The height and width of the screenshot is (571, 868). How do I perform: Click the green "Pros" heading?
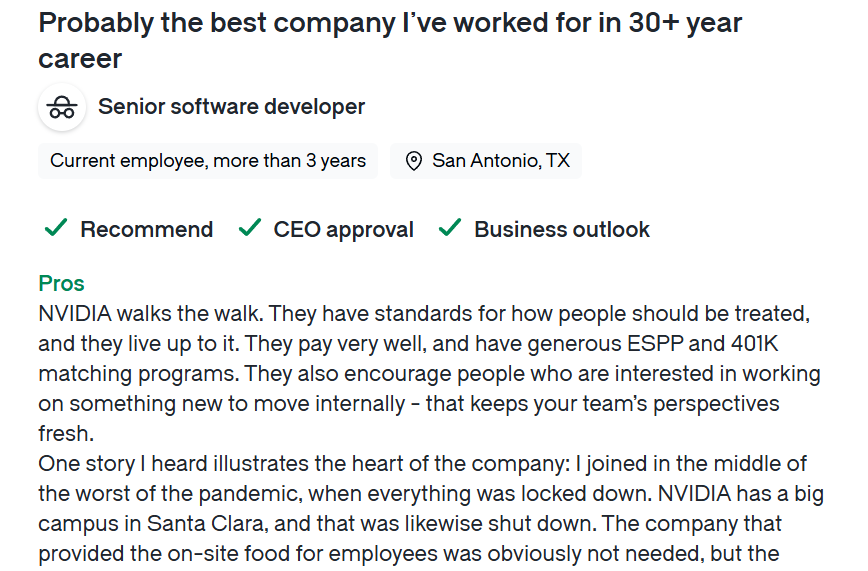(61, 283)
